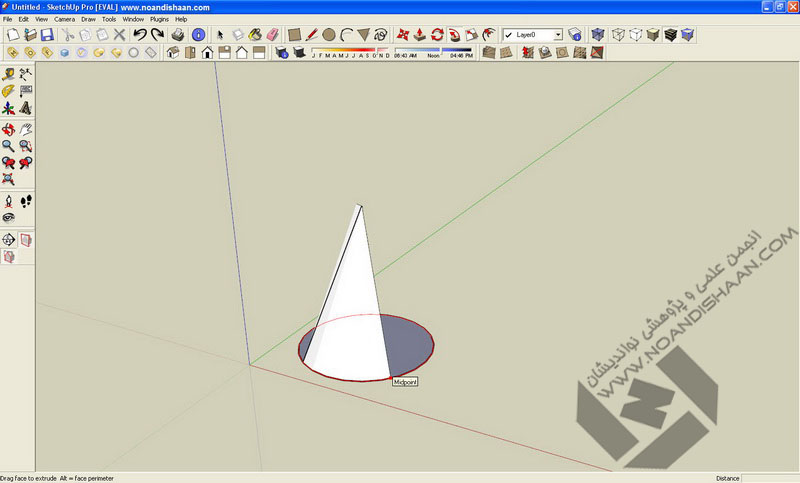Click the Undo button

click(x=141, y=35)
